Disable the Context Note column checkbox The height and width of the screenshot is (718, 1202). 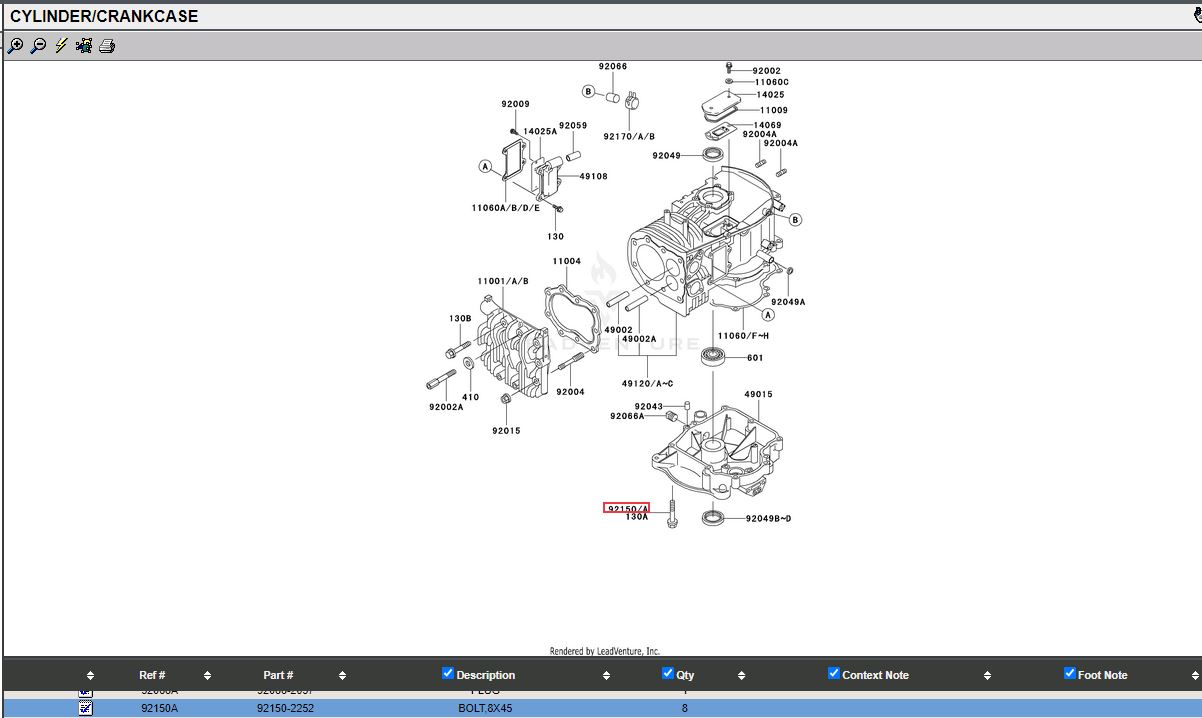(x=834, y=673)
